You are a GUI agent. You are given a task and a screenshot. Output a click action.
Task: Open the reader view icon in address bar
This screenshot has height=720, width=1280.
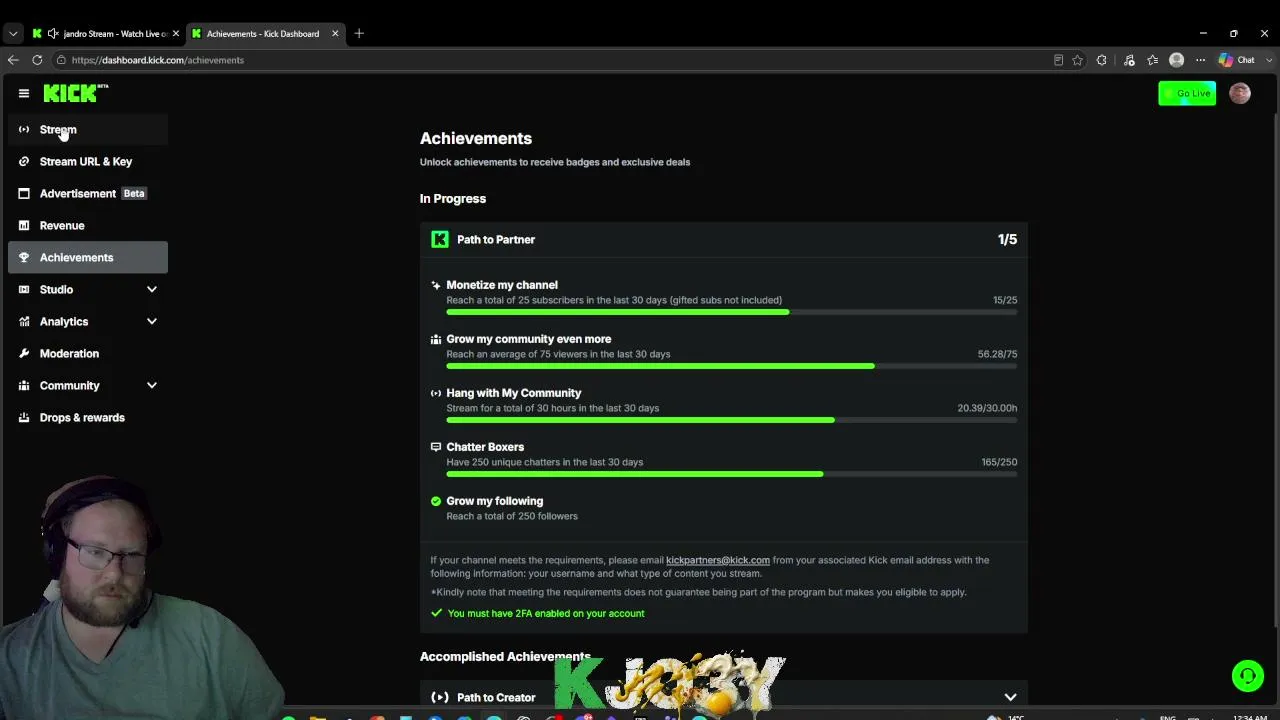pyautogui.click(x=1058, y=60)
